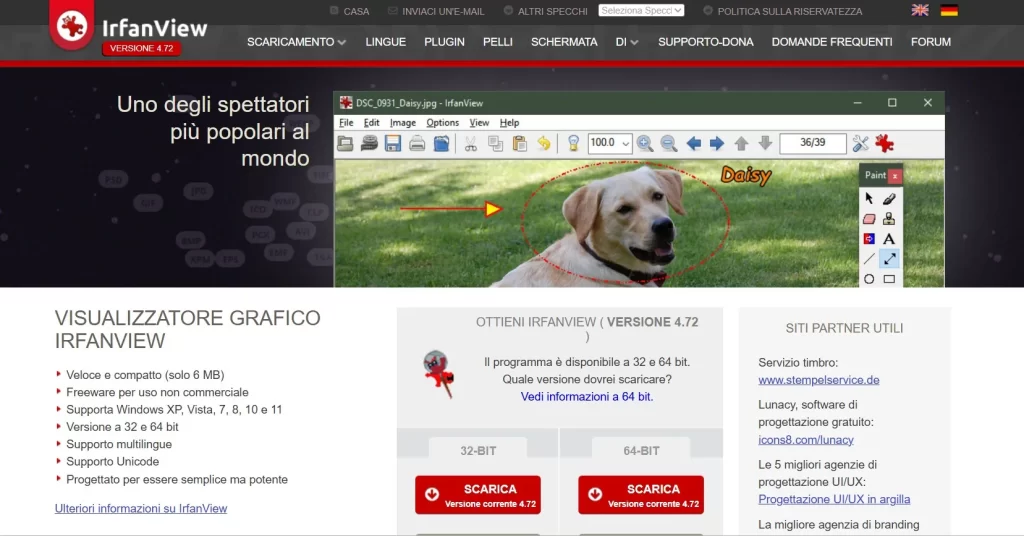Select the rectangle tool in Paint panel
The image size is (1024, 536).
point(889,279)
